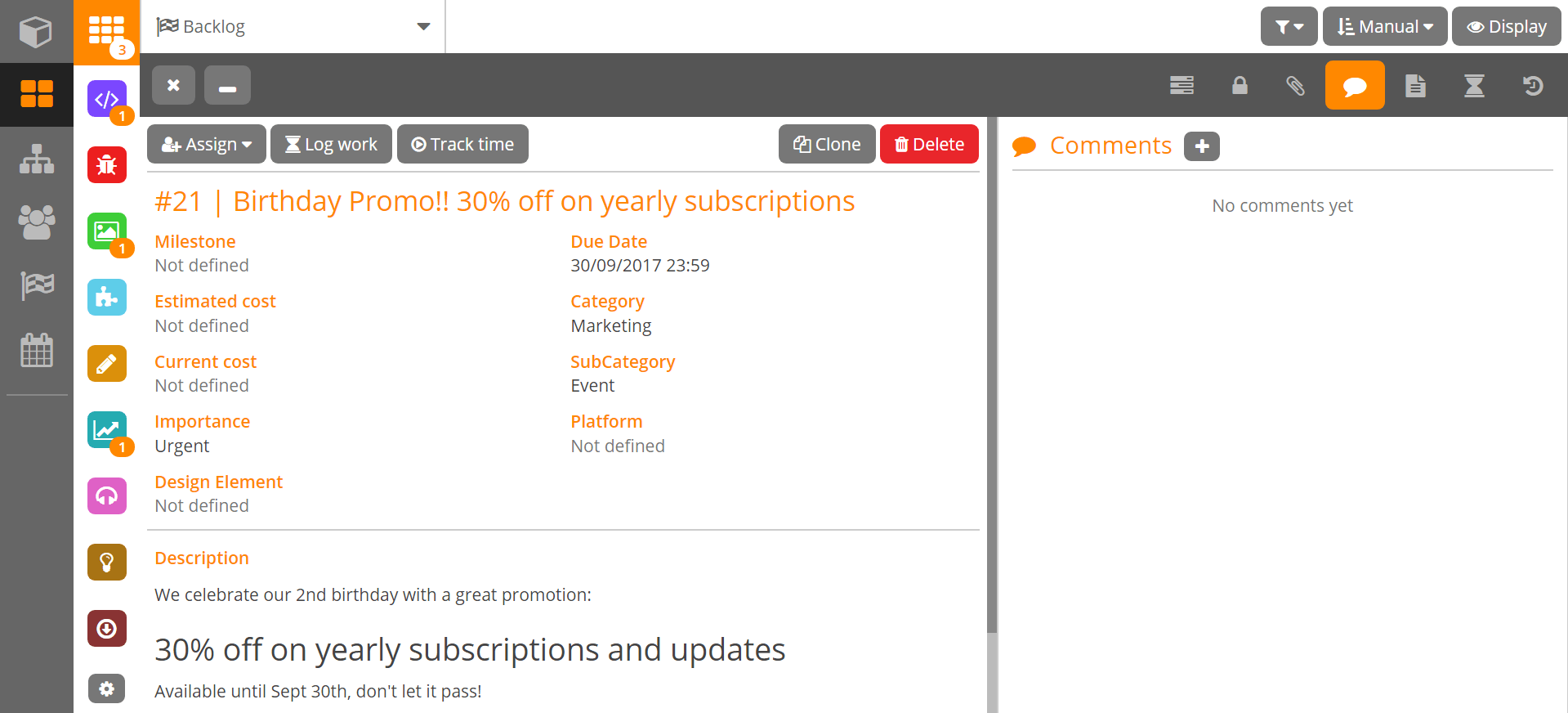1568x713 pixels.
Task: Open the calendar view in sidebar
Action: (x=37, y=350)
